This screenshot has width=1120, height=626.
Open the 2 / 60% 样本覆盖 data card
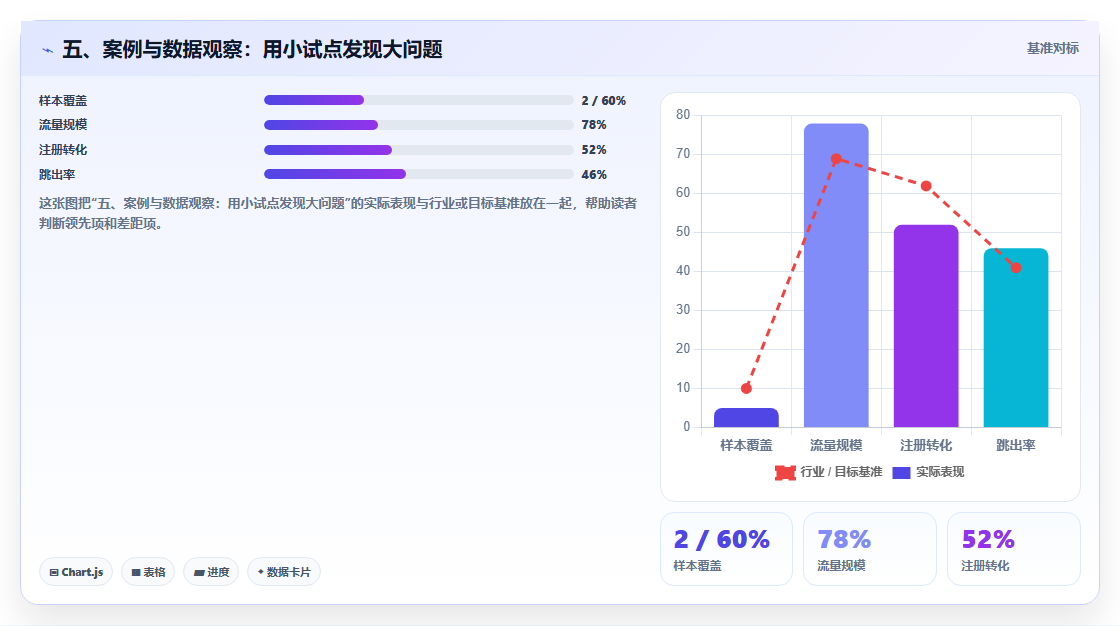[x=726, y=549]
